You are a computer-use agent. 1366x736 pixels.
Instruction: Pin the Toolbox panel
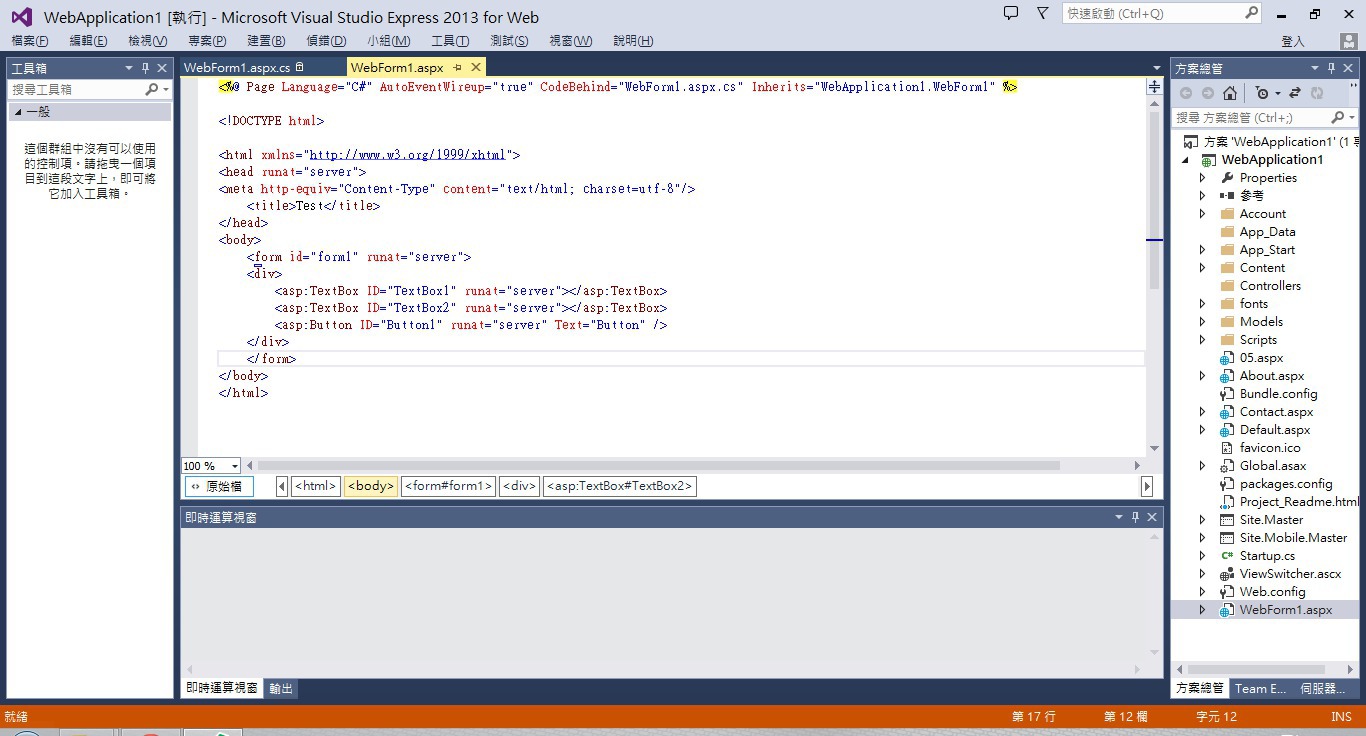[145, 68]
